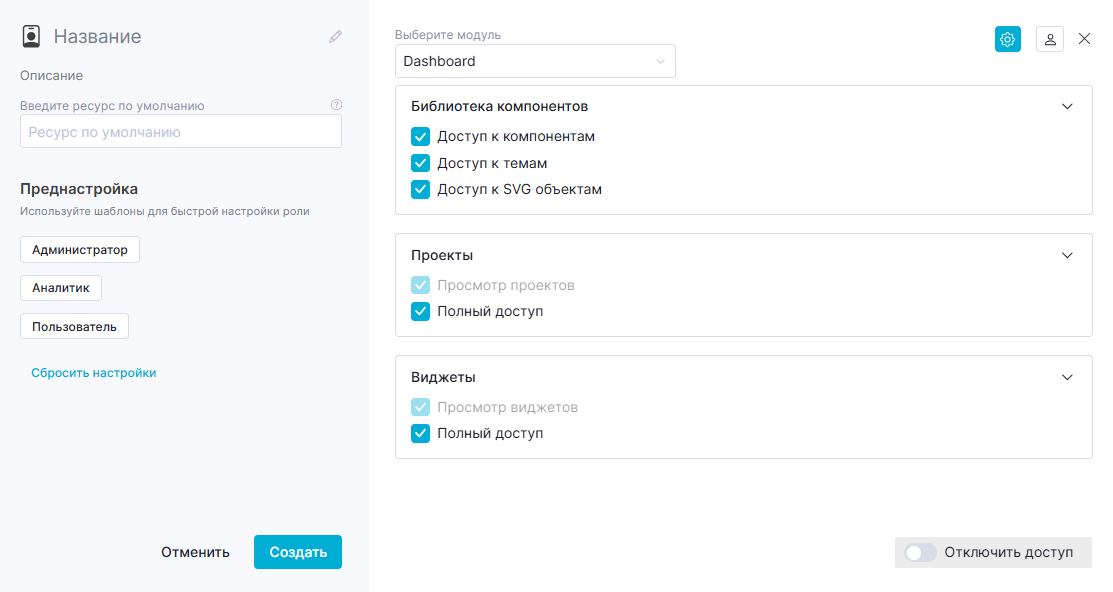Viewport: 1113px width, 592px height.
Task: Open the gear settings tab icon
Action: point(1008,39)
